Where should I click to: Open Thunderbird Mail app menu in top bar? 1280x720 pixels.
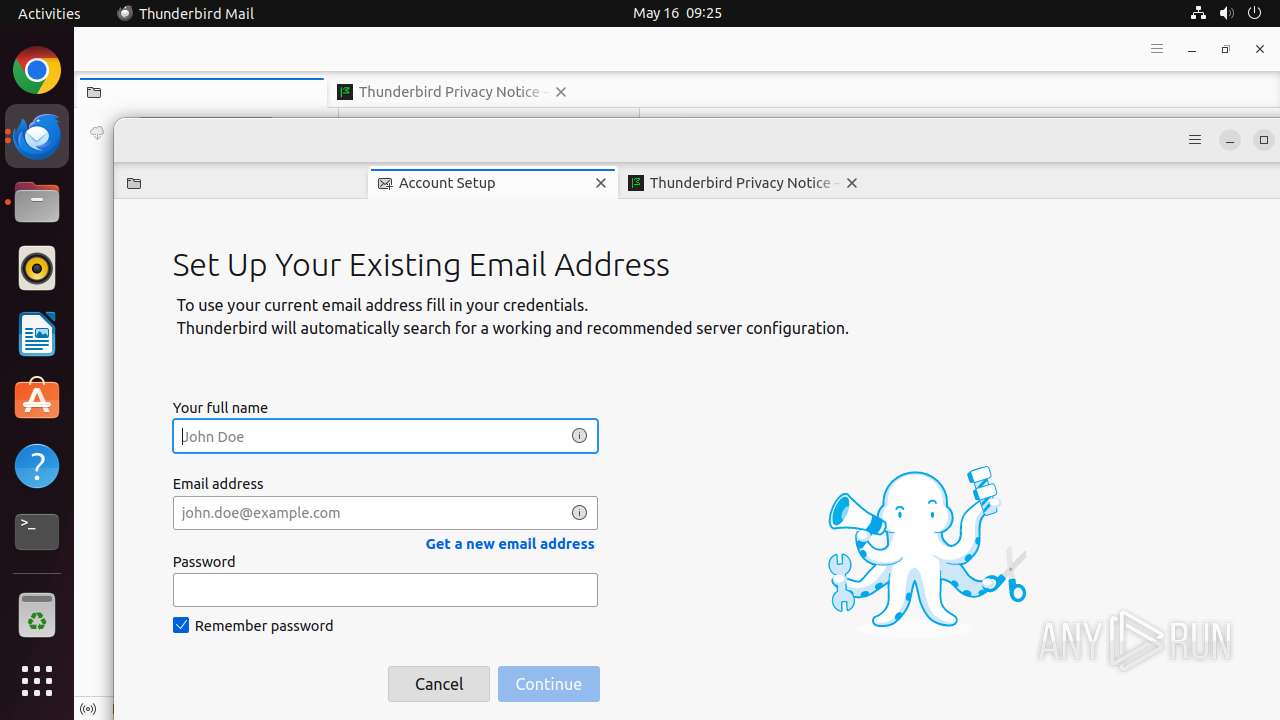click(x=186, y=13)
